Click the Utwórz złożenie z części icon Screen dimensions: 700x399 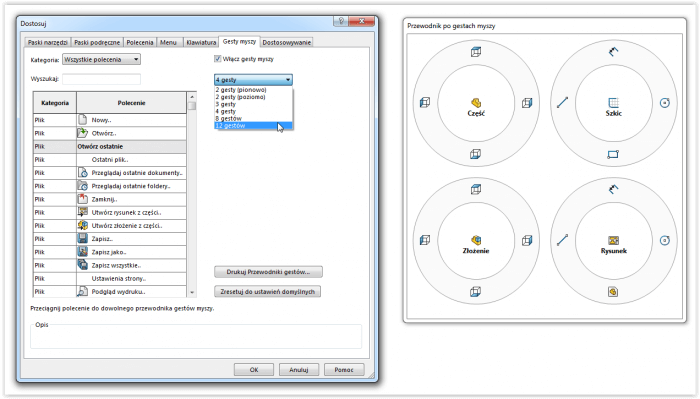[83, 225]
